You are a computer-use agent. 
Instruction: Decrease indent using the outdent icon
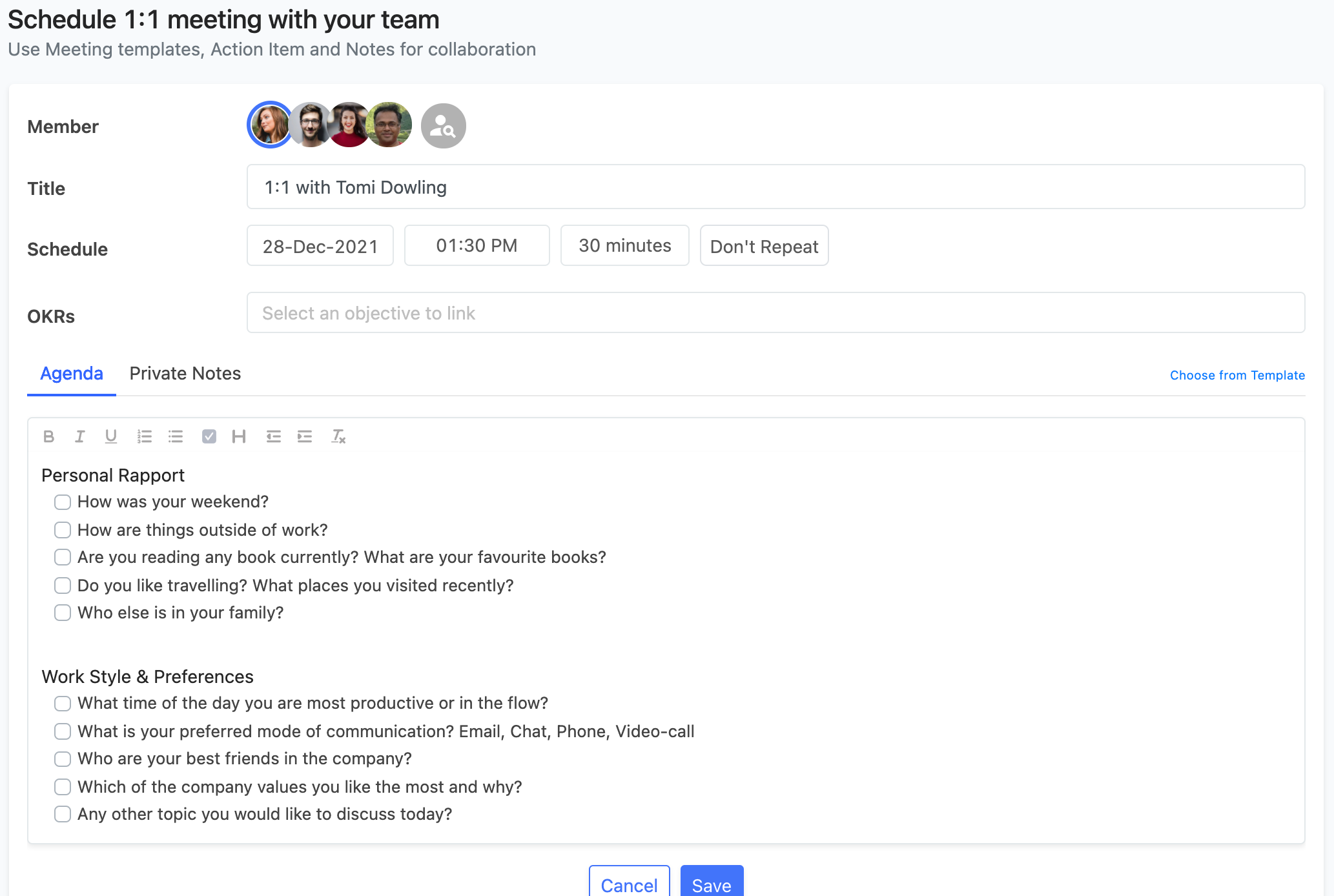pyautogui.click(x=273, y=437)
